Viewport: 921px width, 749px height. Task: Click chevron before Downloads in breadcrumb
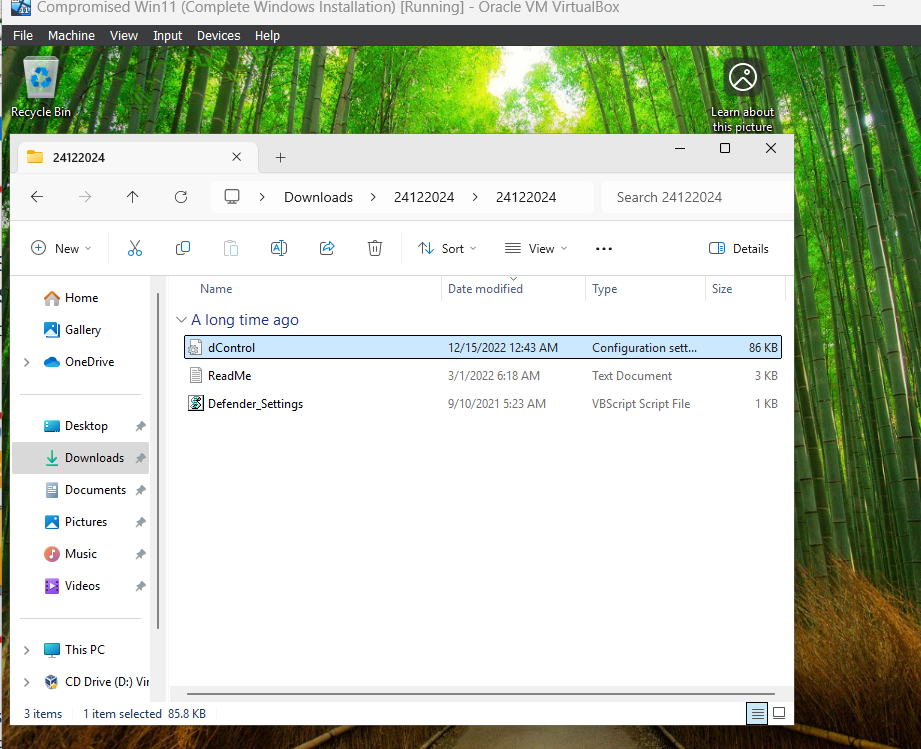pos(262,197)
